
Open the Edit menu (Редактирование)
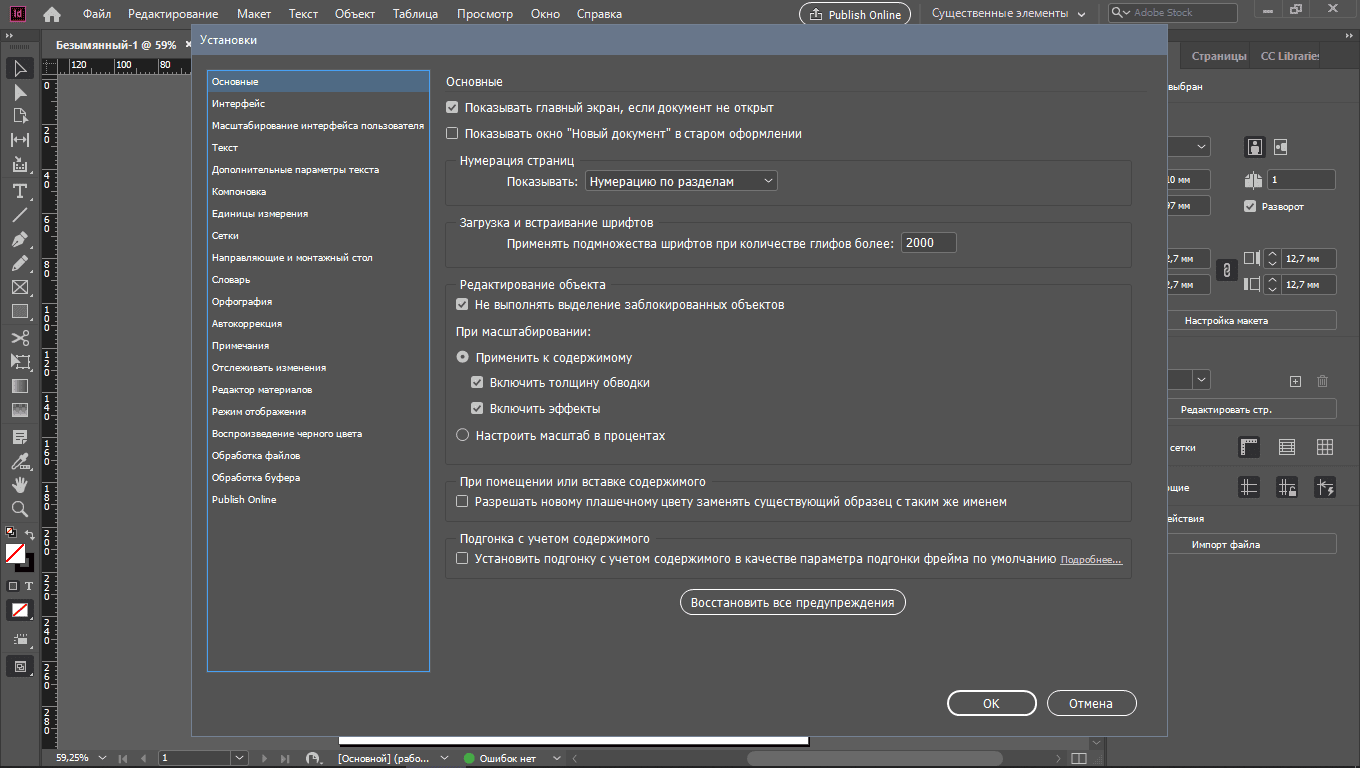[173, 14]
